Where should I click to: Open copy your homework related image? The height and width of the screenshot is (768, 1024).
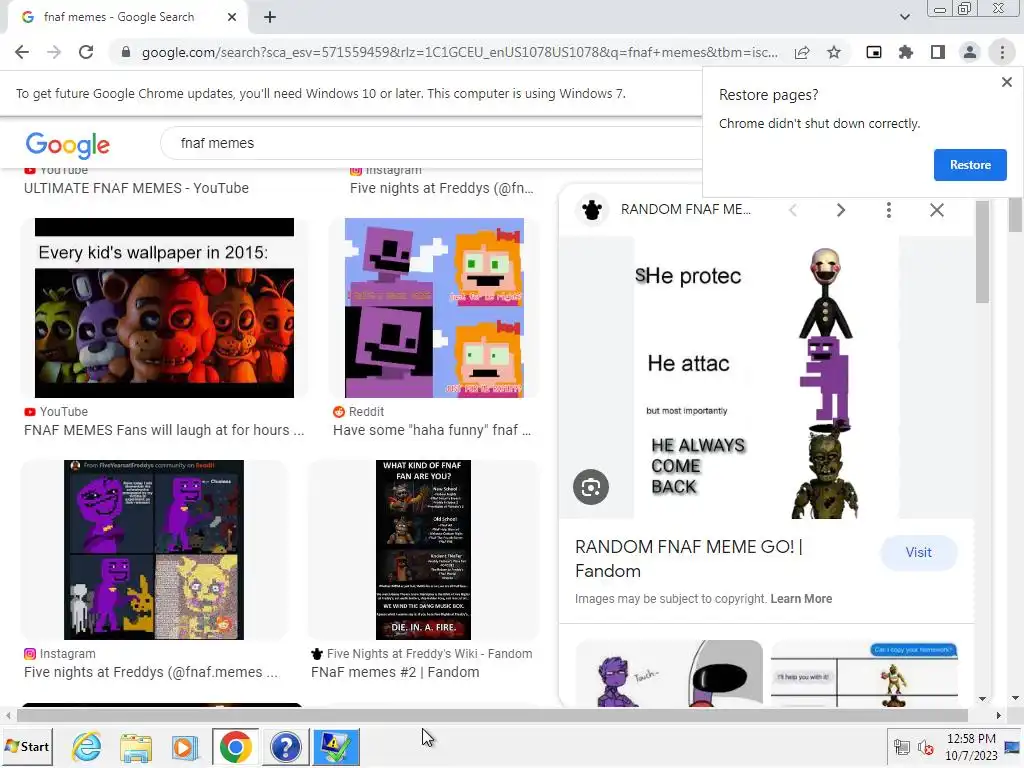[x=865, y=674]
